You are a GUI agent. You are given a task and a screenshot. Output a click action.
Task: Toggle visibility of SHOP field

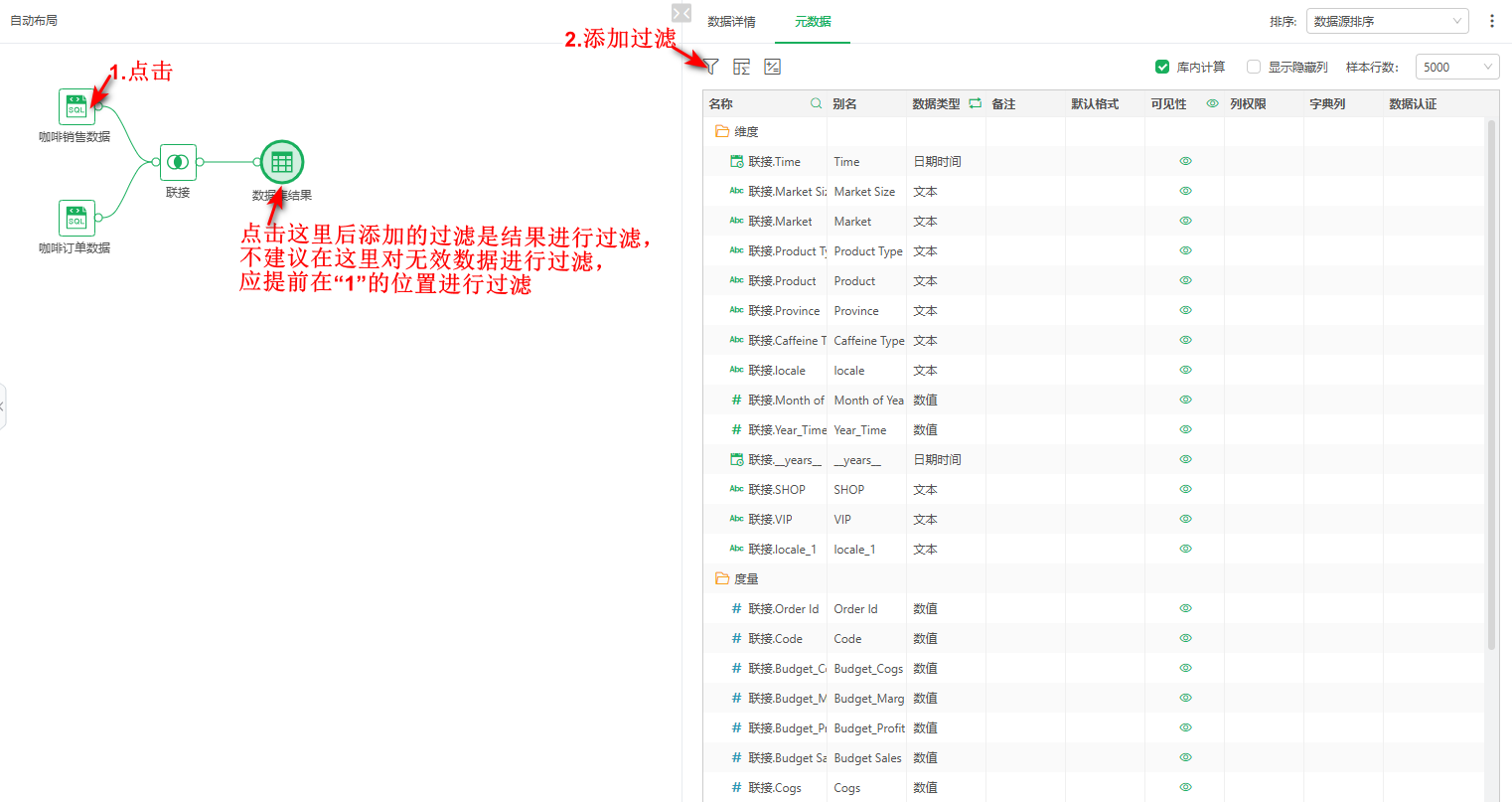(x=1185, y=489)
